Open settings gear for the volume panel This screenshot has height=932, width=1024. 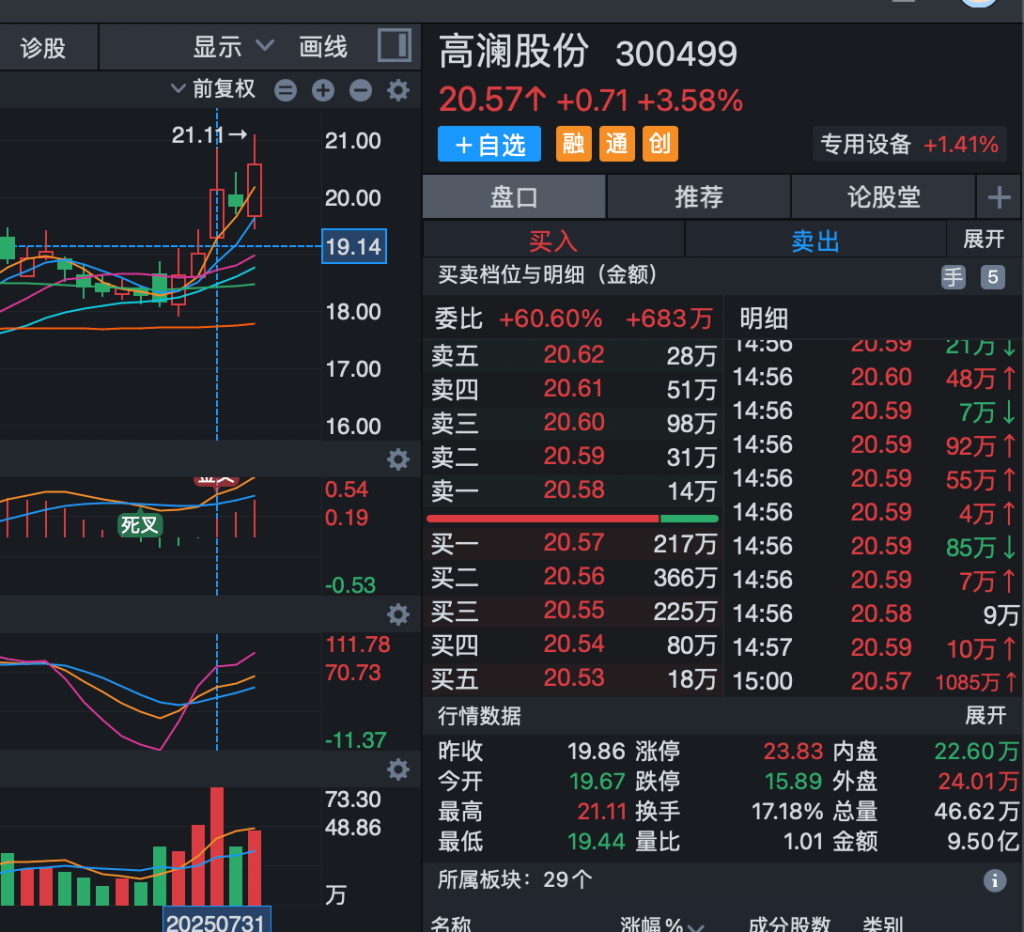(x=398, y=769)
